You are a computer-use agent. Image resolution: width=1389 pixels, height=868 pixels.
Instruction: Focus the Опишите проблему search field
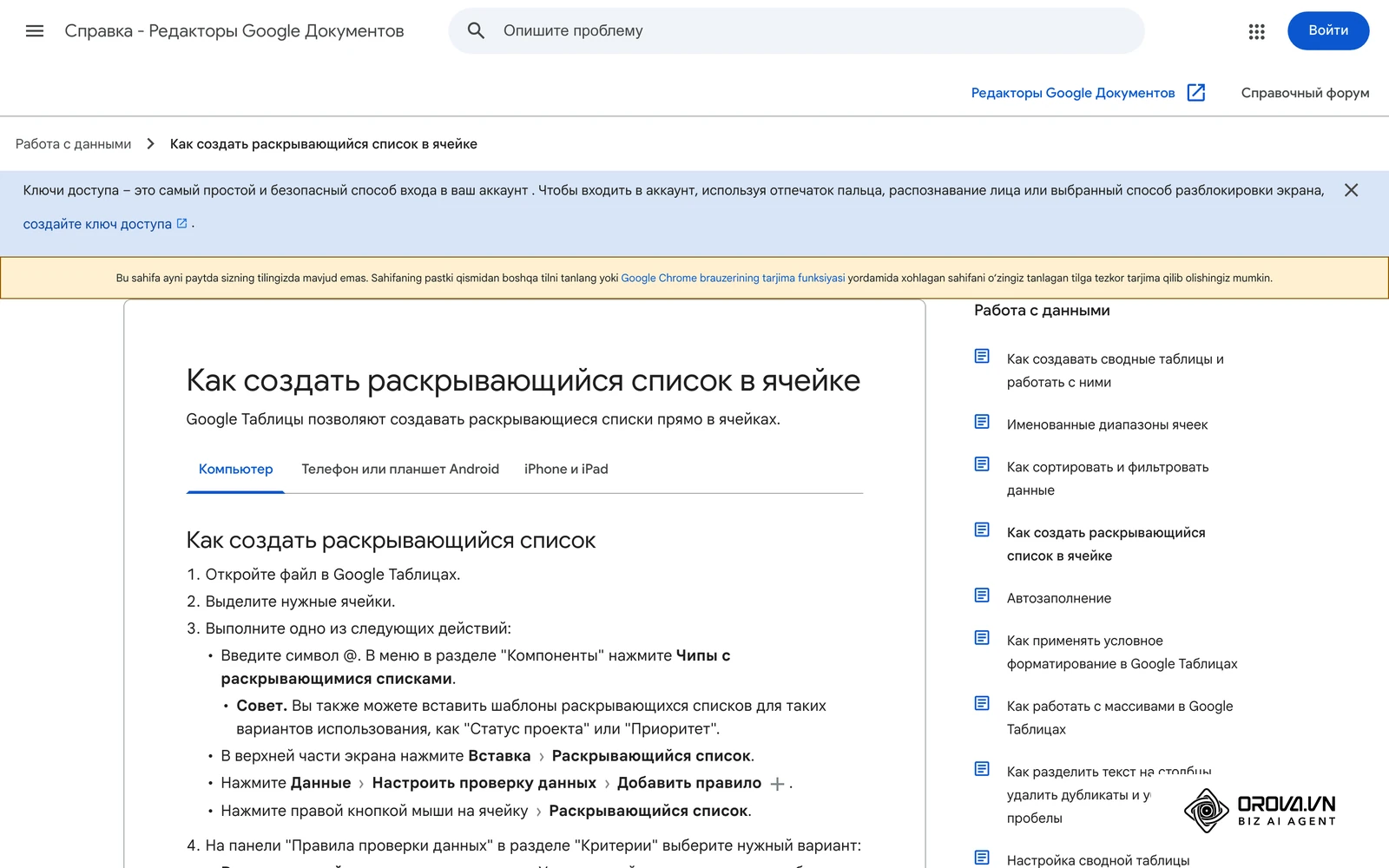[796, 31]
